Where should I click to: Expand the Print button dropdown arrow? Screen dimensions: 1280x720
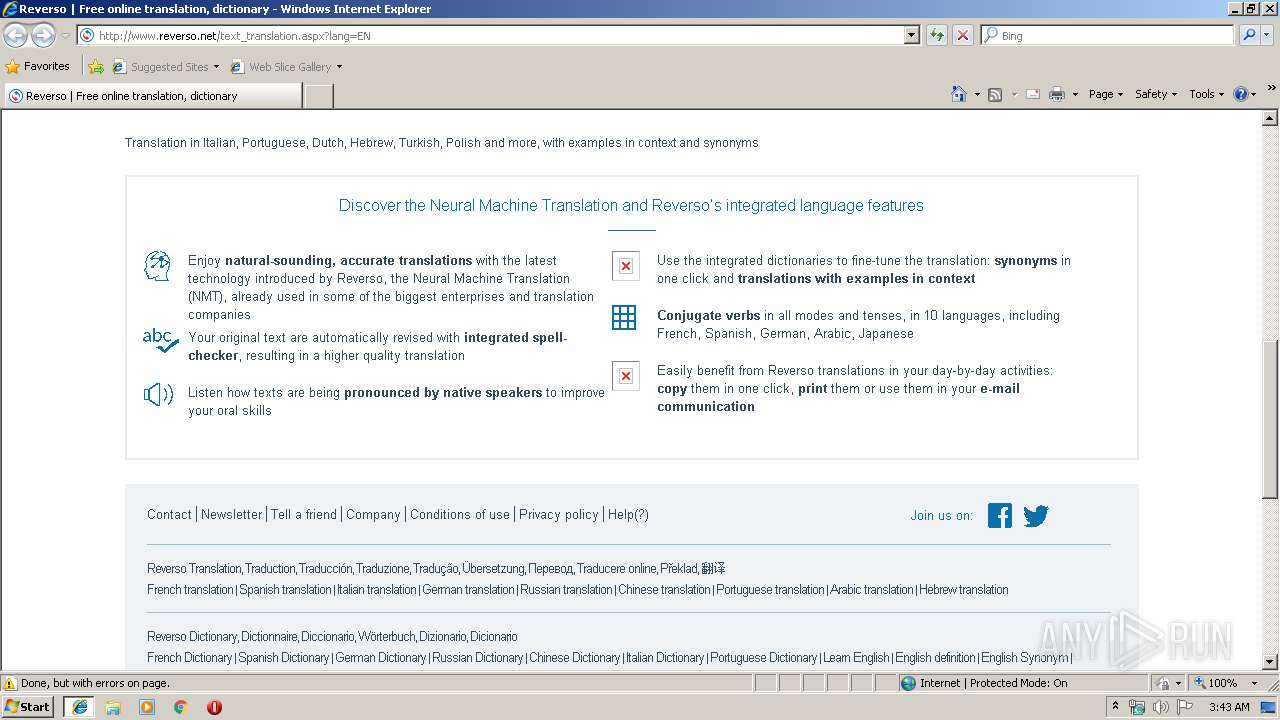(1075, 94)
